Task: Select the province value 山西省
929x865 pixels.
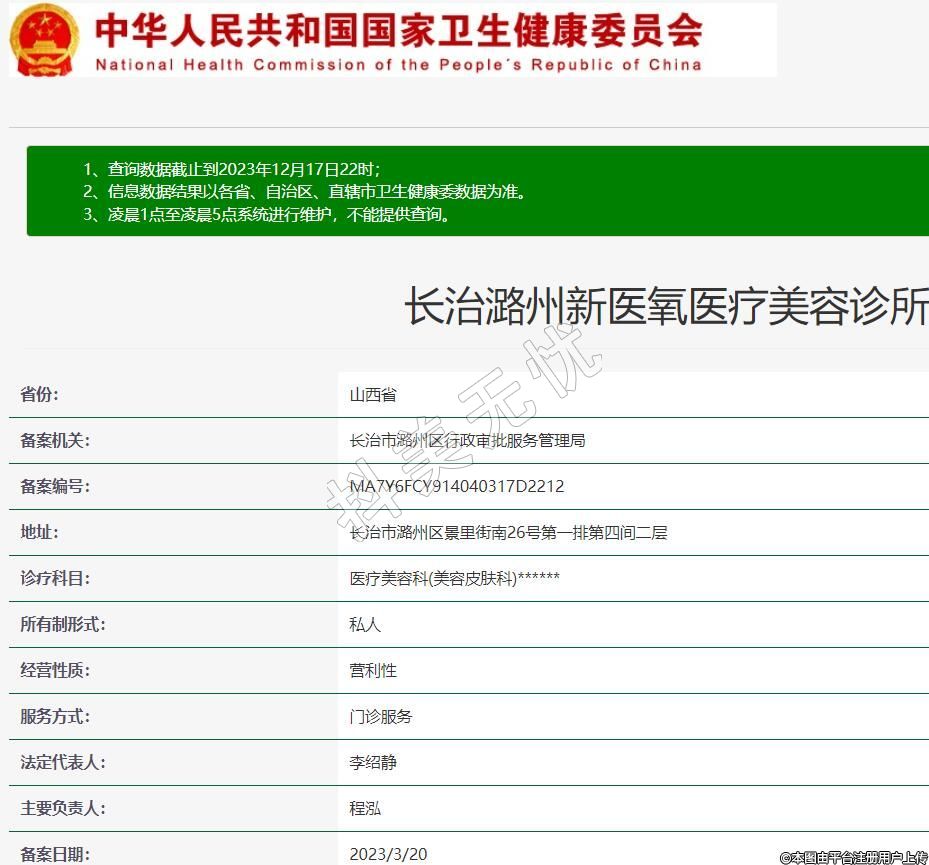Action: (373, 394)
